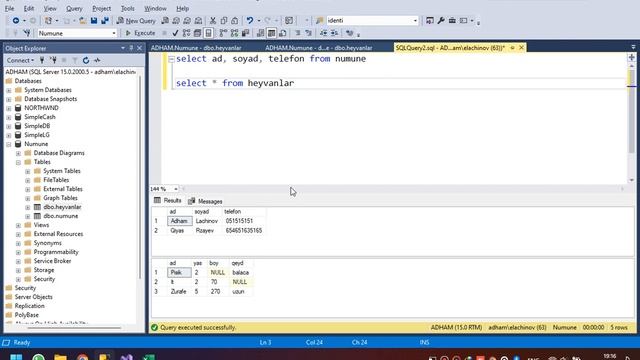This screenshot has height=360, width=640.
Task: Click the Execute button
Action: [x=140, y=33]
